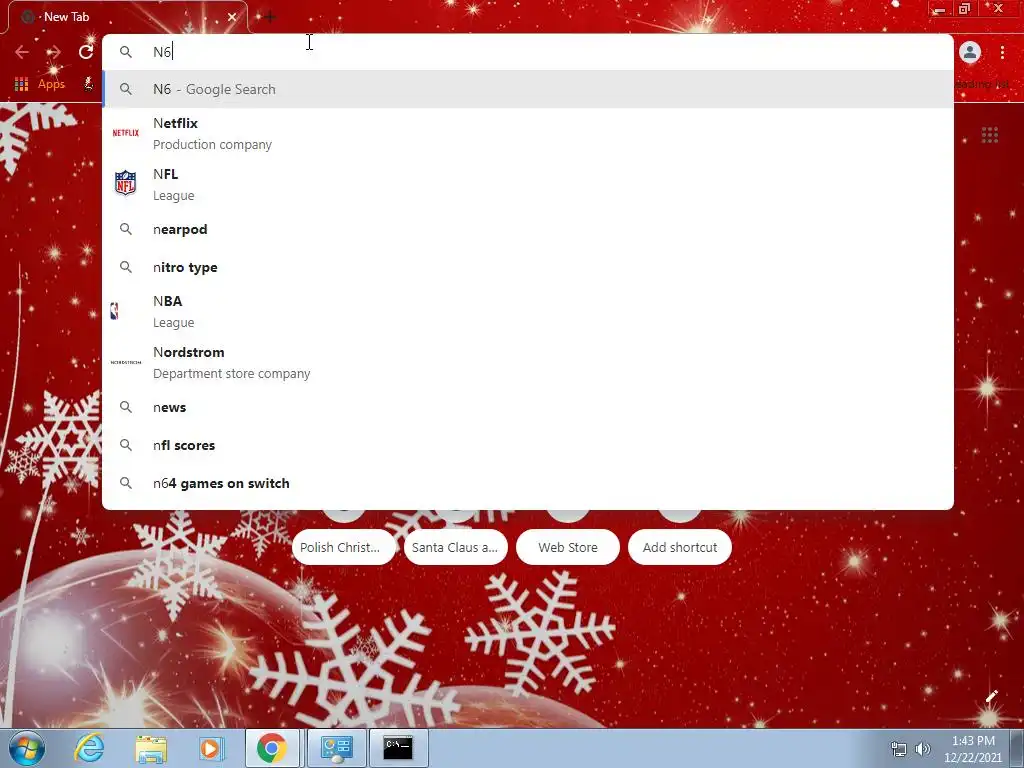Open the Chrome three-dot menu
The height and width of the screenshot is (768, 1024).
(1002, 52)
